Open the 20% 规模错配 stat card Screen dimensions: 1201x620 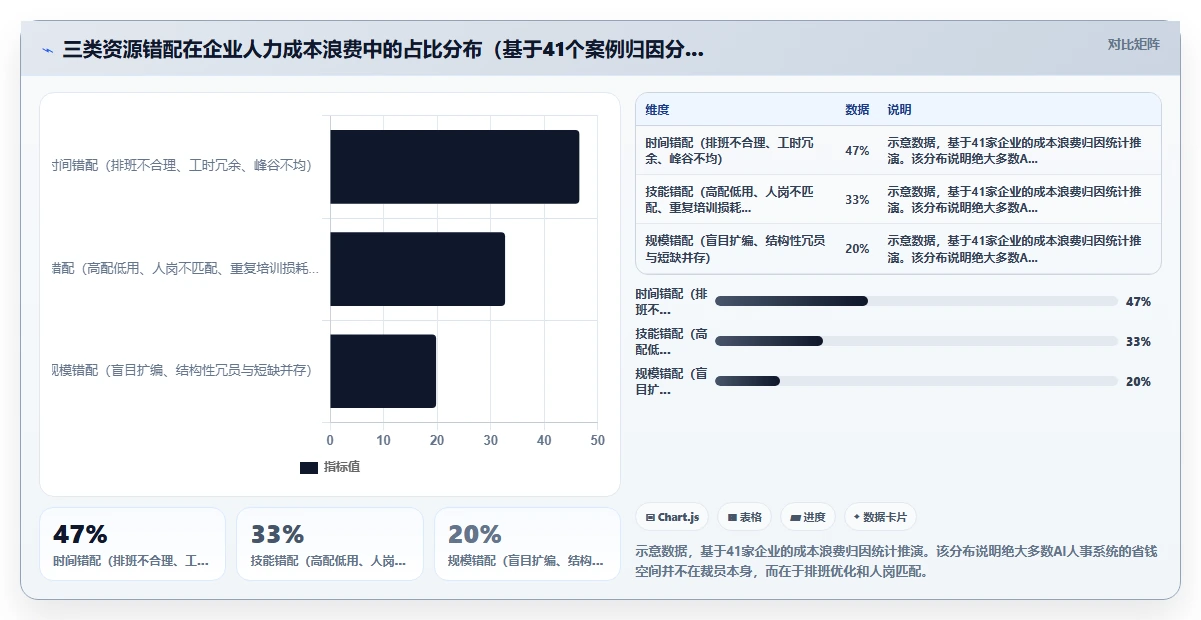[527, 544]
